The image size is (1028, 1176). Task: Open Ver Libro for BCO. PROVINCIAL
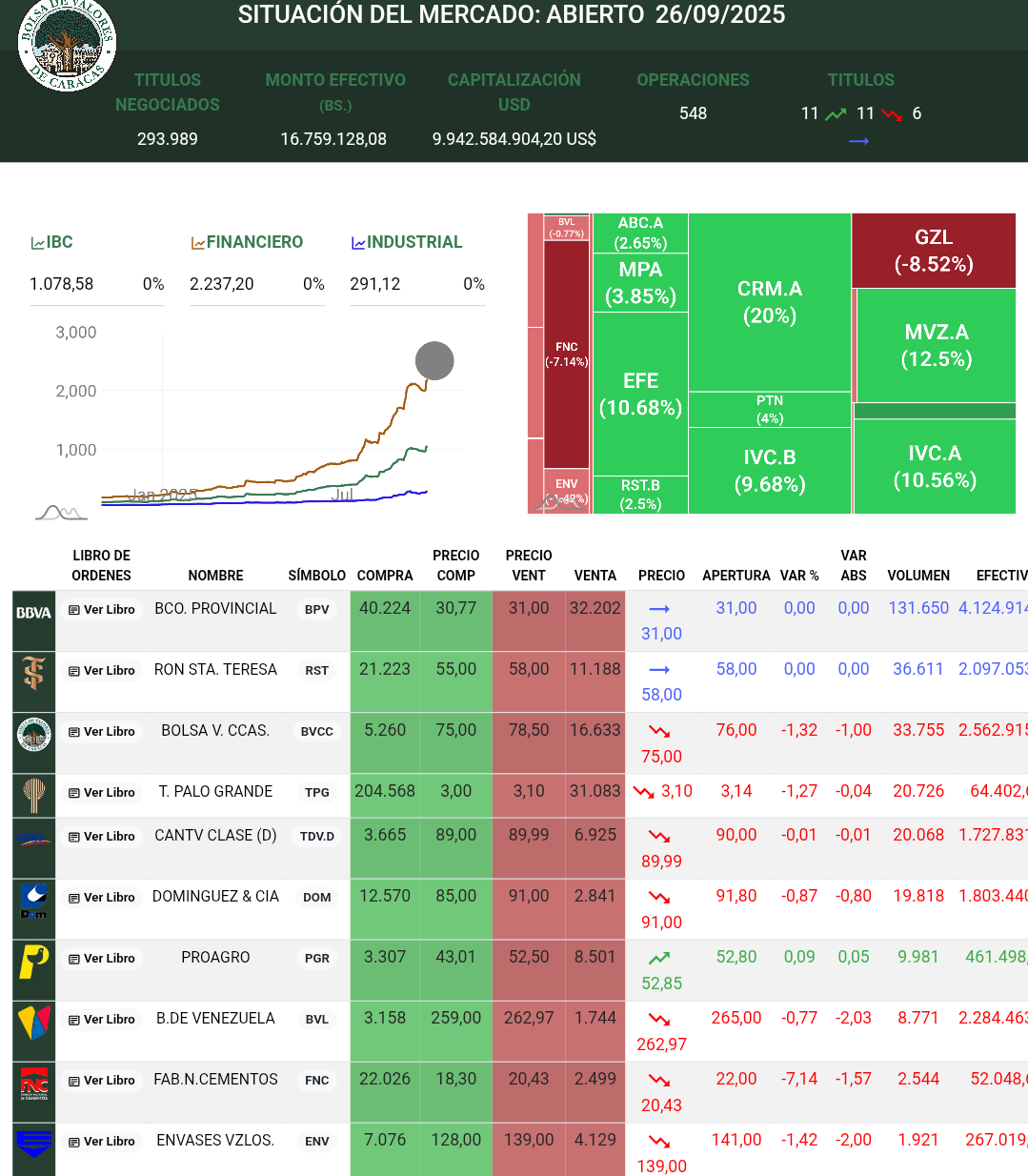tap(102, 610)
